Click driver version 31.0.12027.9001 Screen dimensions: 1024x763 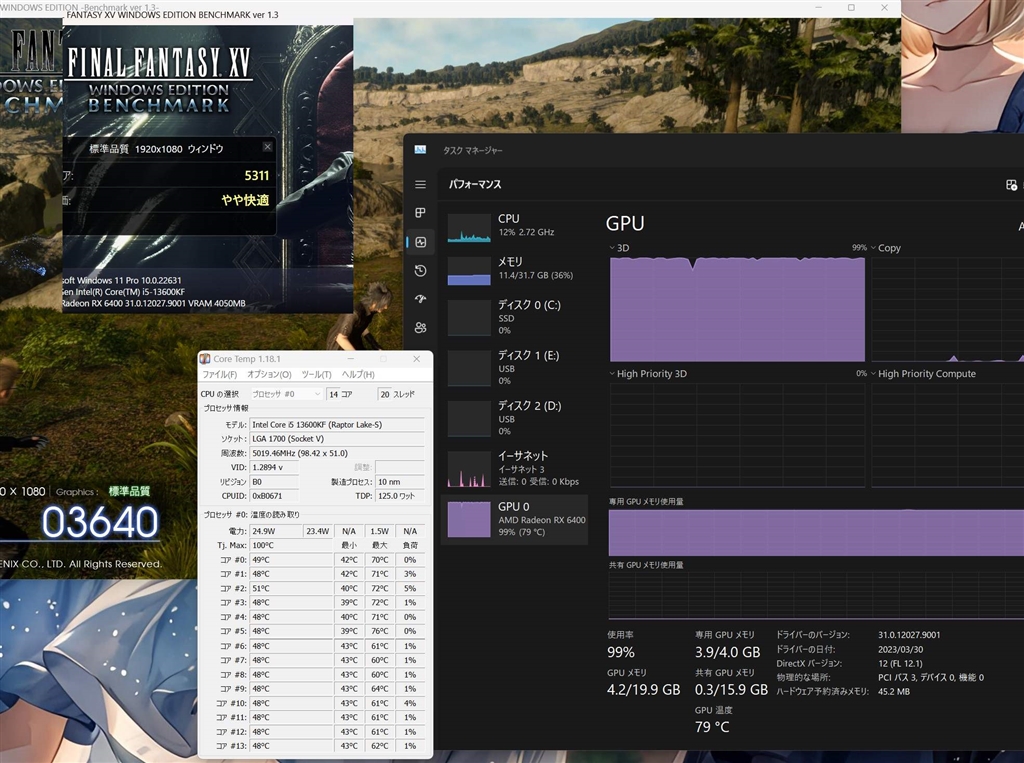[909, 635]
